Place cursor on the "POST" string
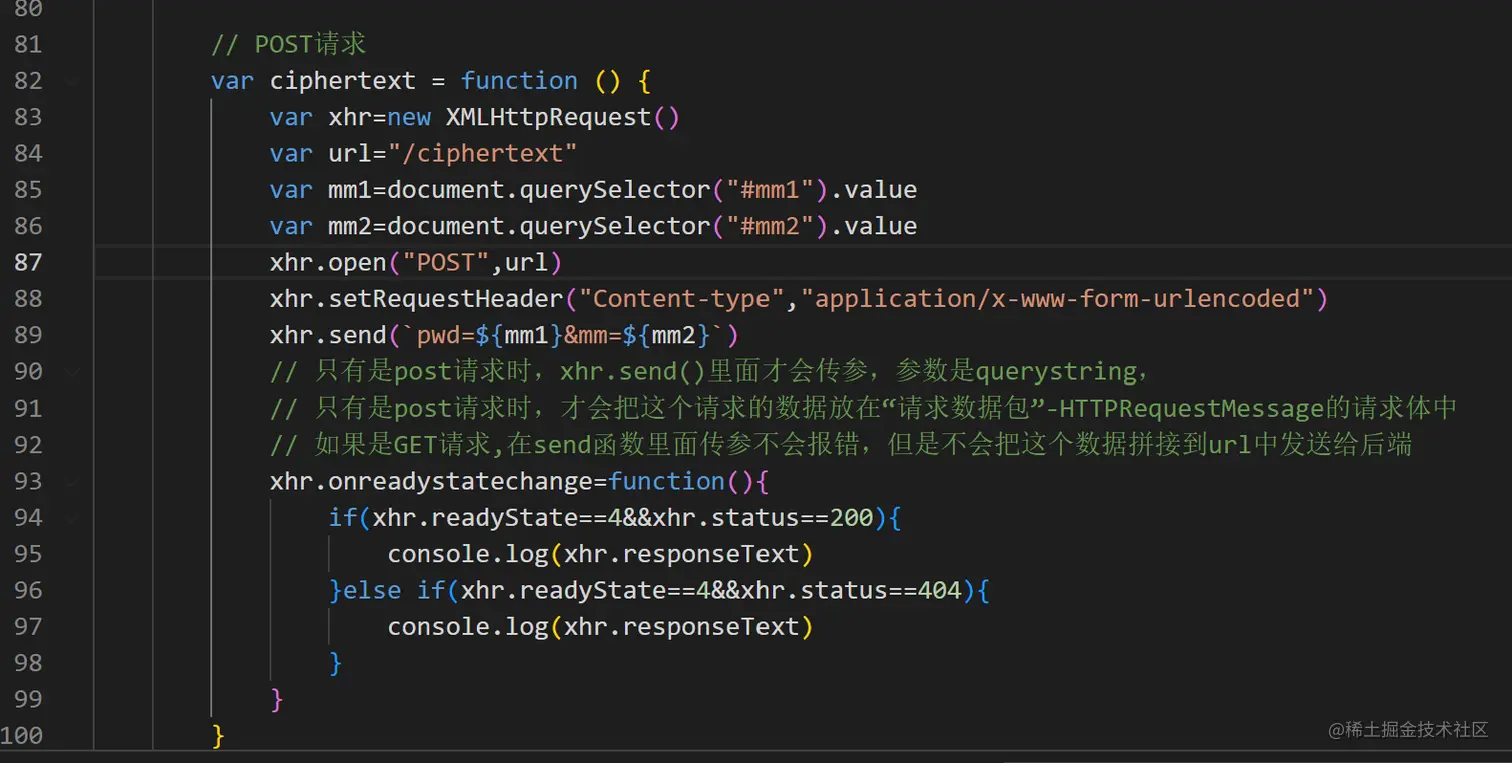This screenshot has height=763, width=1512. tap(445, 262)
